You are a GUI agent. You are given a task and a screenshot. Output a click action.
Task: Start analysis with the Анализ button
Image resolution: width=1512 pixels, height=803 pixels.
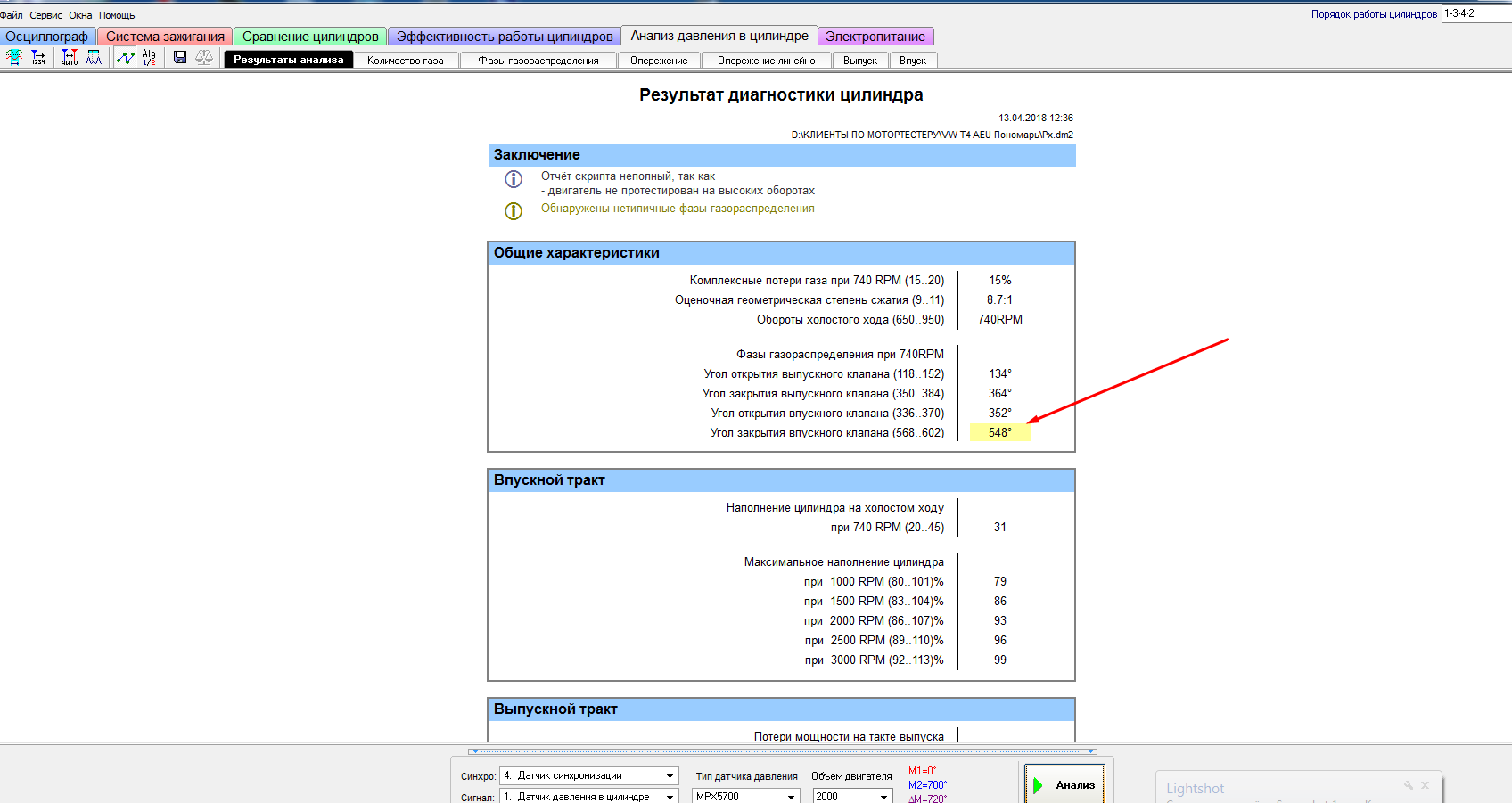tap(1064, 785)
